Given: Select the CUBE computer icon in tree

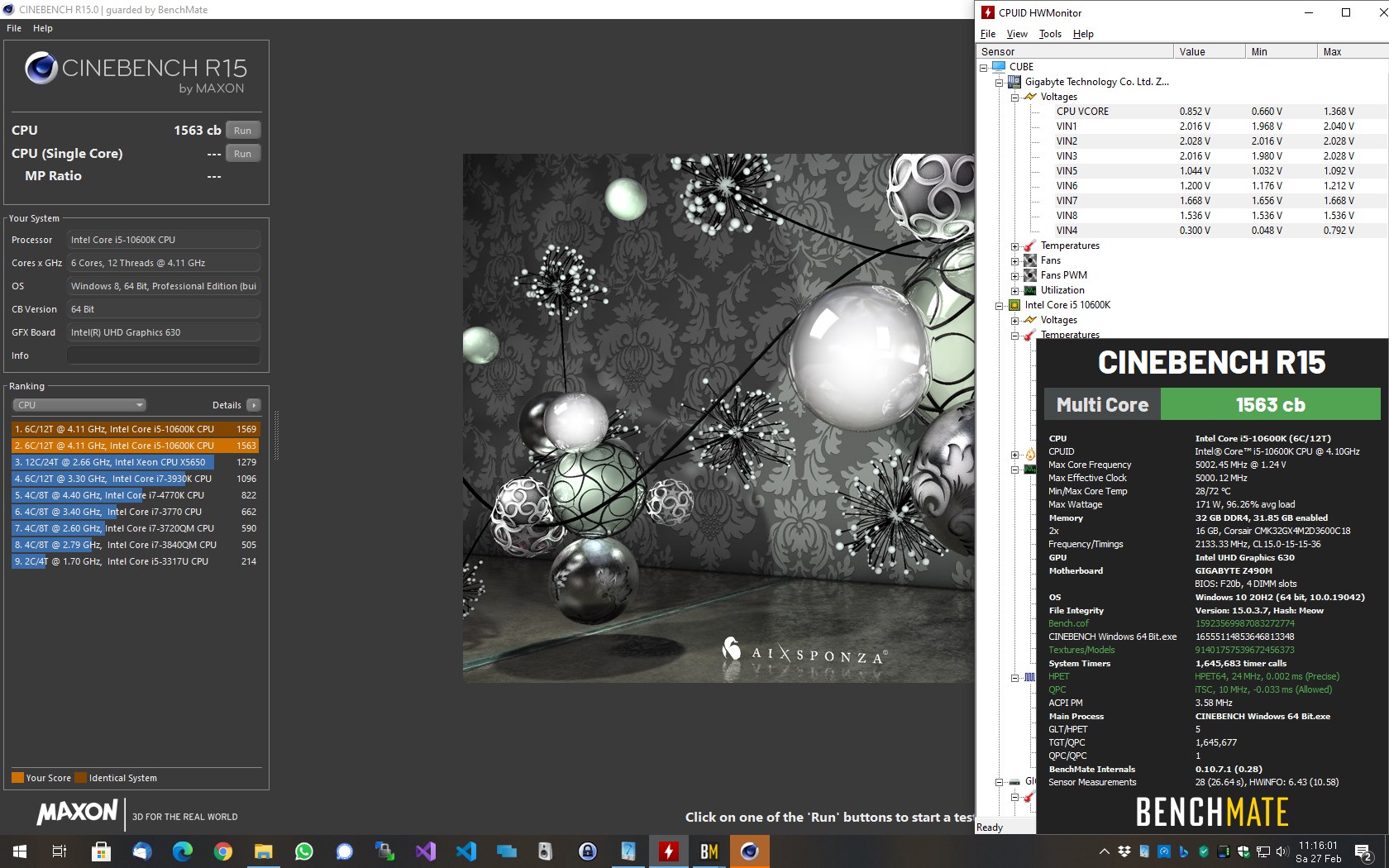Looking at the screenshot, I should point(999,67).
